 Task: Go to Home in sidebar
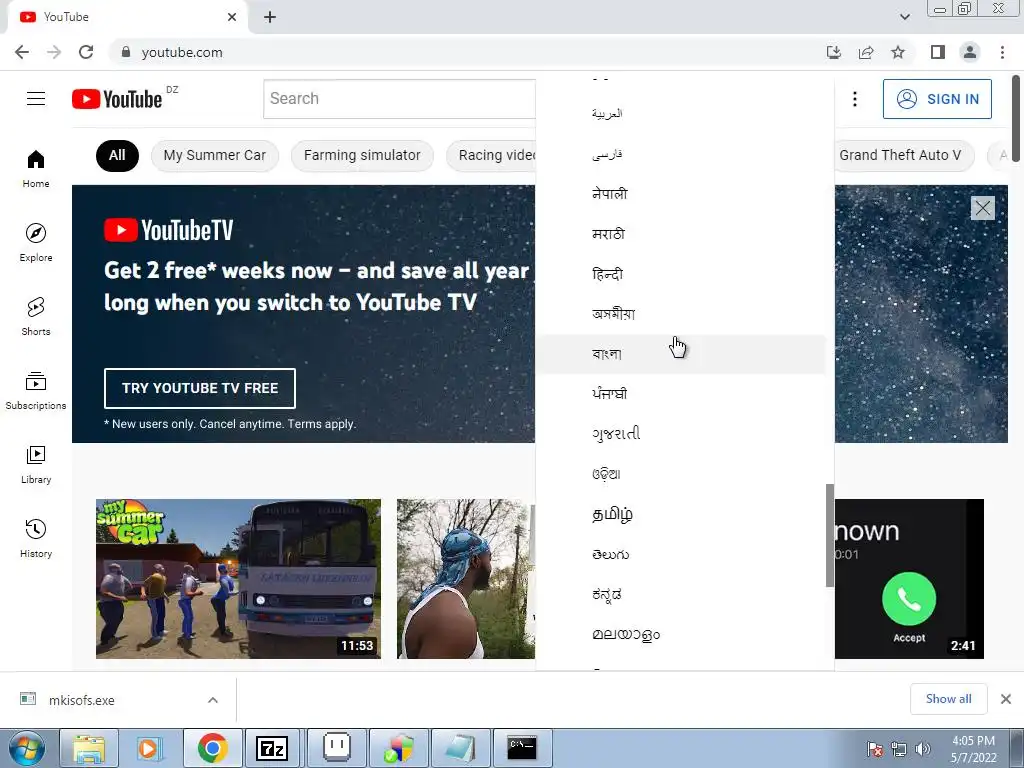[x=36, y=168]
